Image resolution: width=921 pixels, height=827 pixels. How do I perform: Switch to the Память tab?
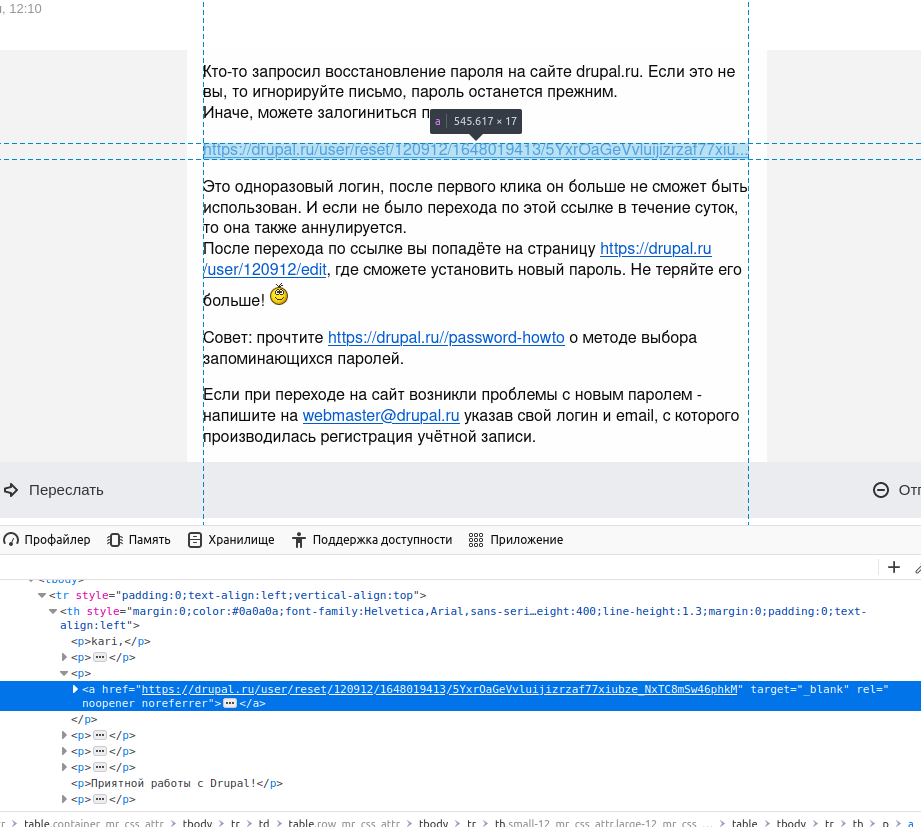(x=139, y=540)
